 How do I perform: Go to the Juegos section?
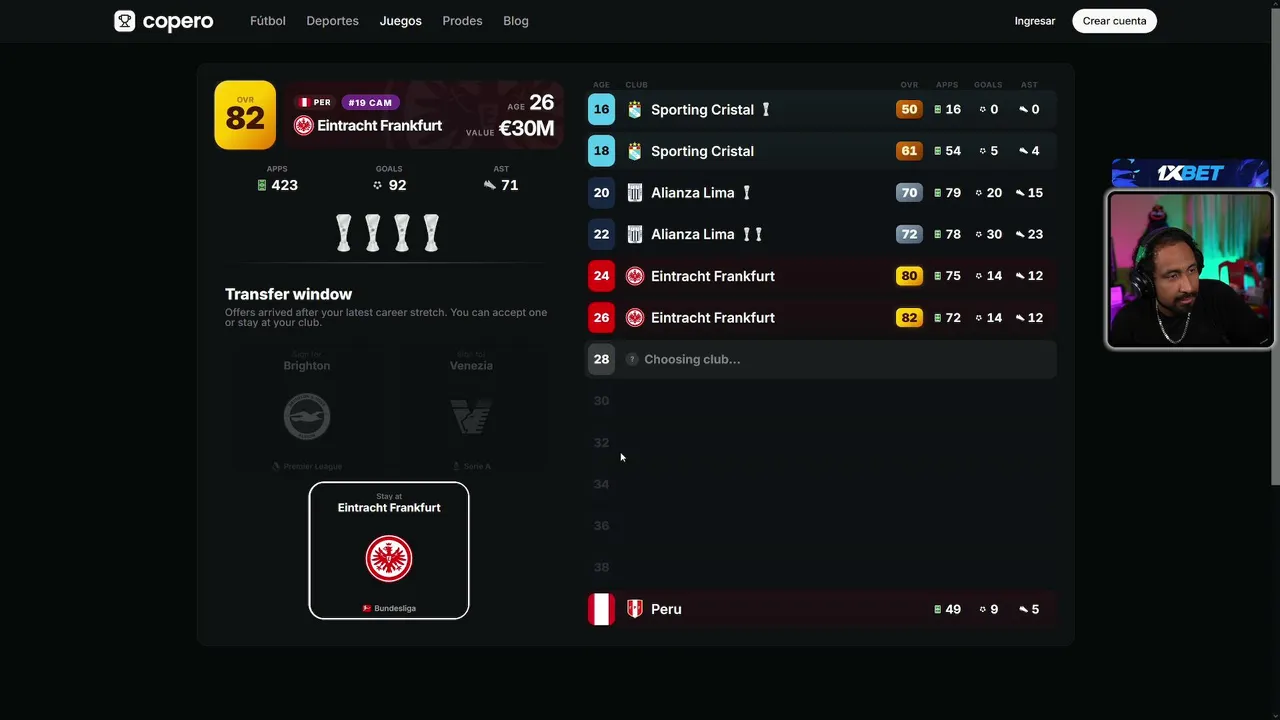click(400, 21)
